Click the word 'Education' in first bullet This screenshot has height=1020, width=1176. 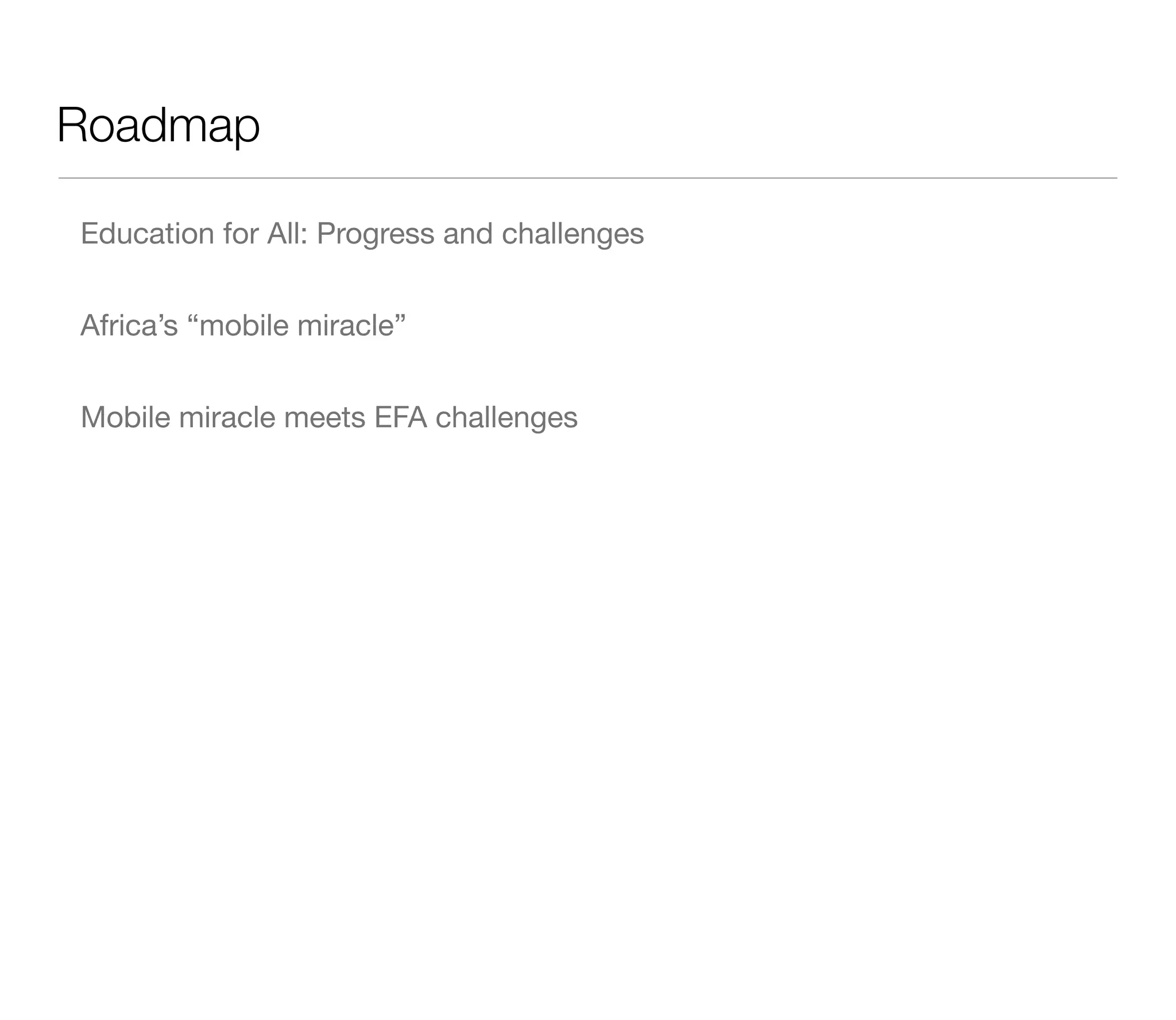148,233
